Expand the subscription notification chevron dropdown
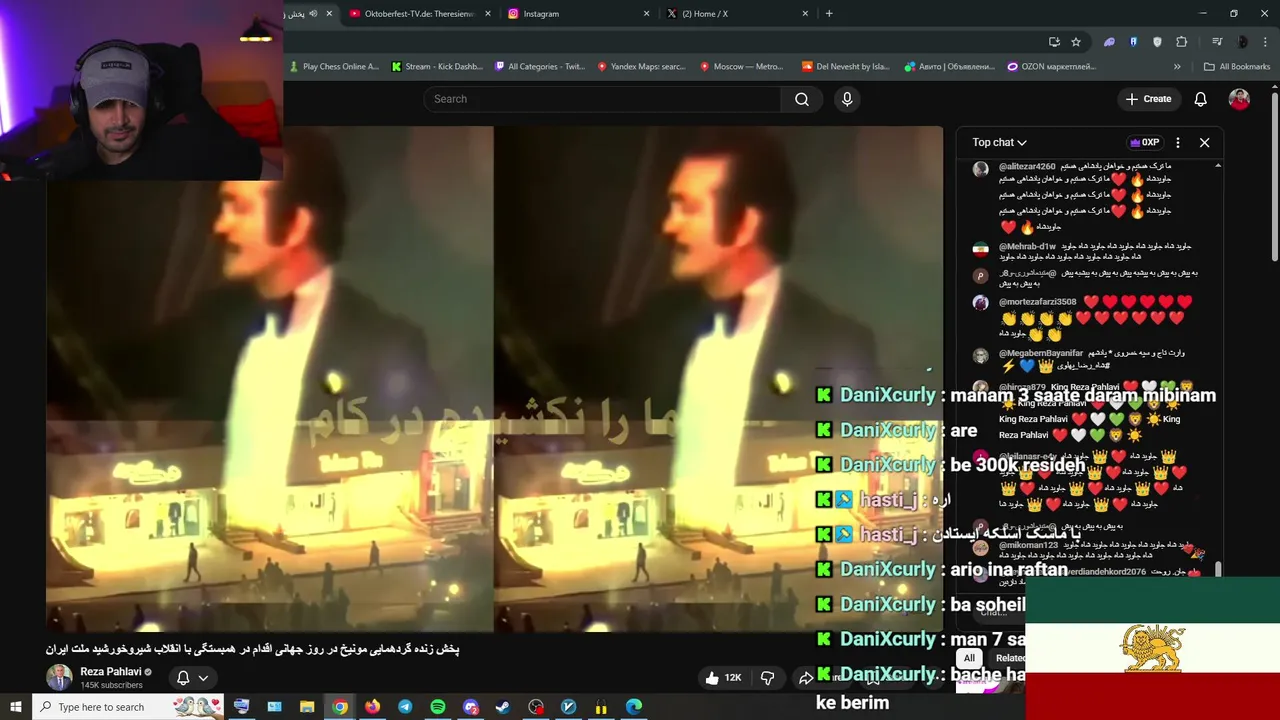 click(x=203, y=678)
